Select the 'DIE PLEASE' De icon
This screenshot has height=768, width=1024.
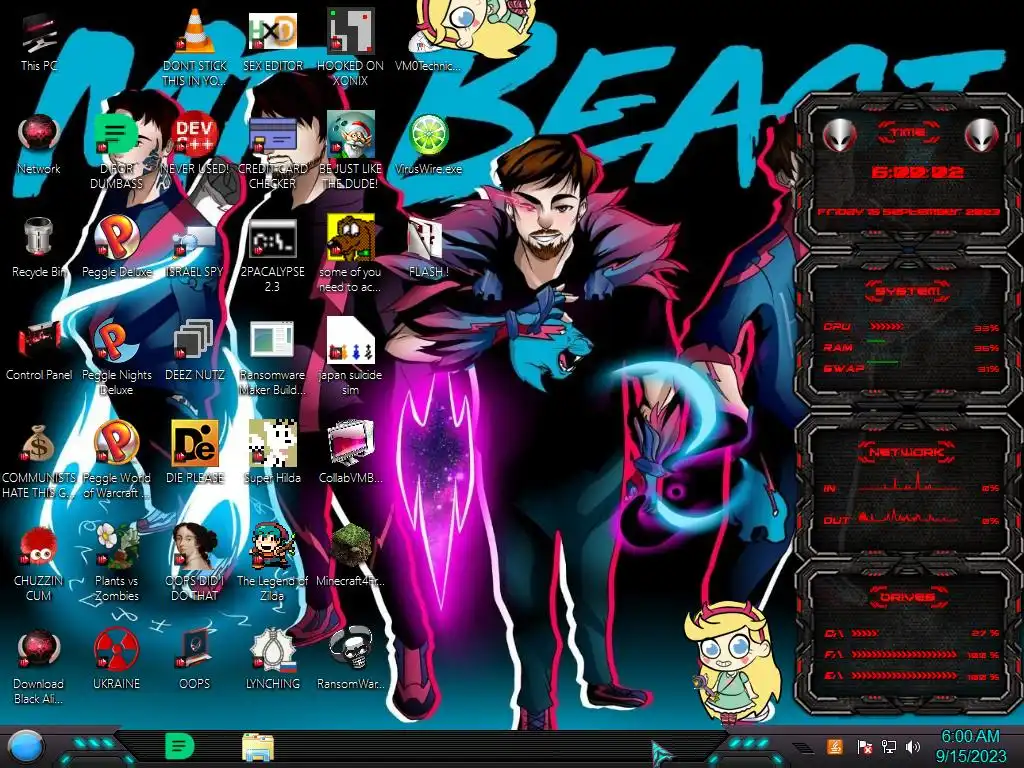click(x=195, y=453)
